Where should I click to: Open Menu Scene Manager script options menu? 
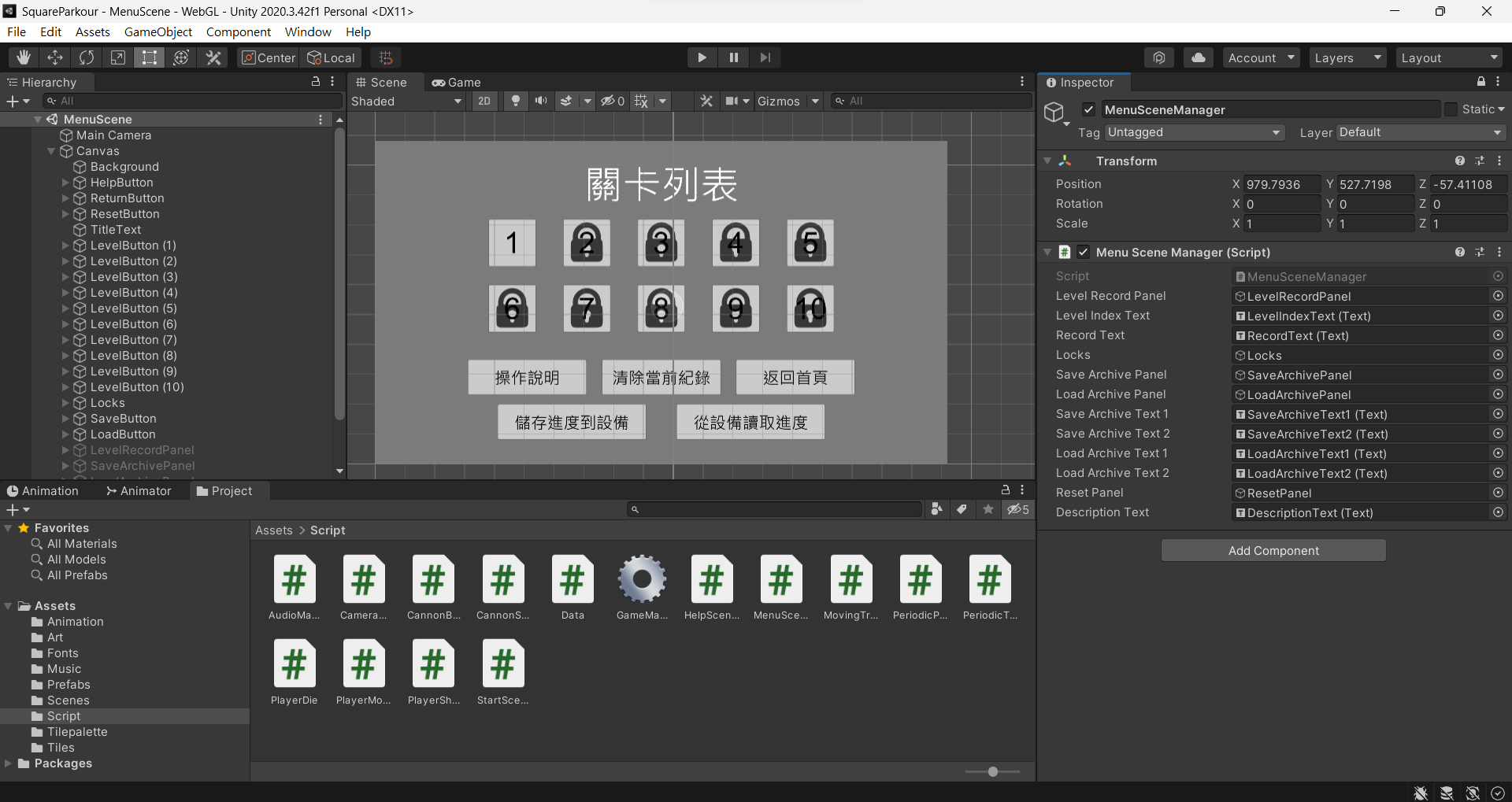[x=1499, y=252]
